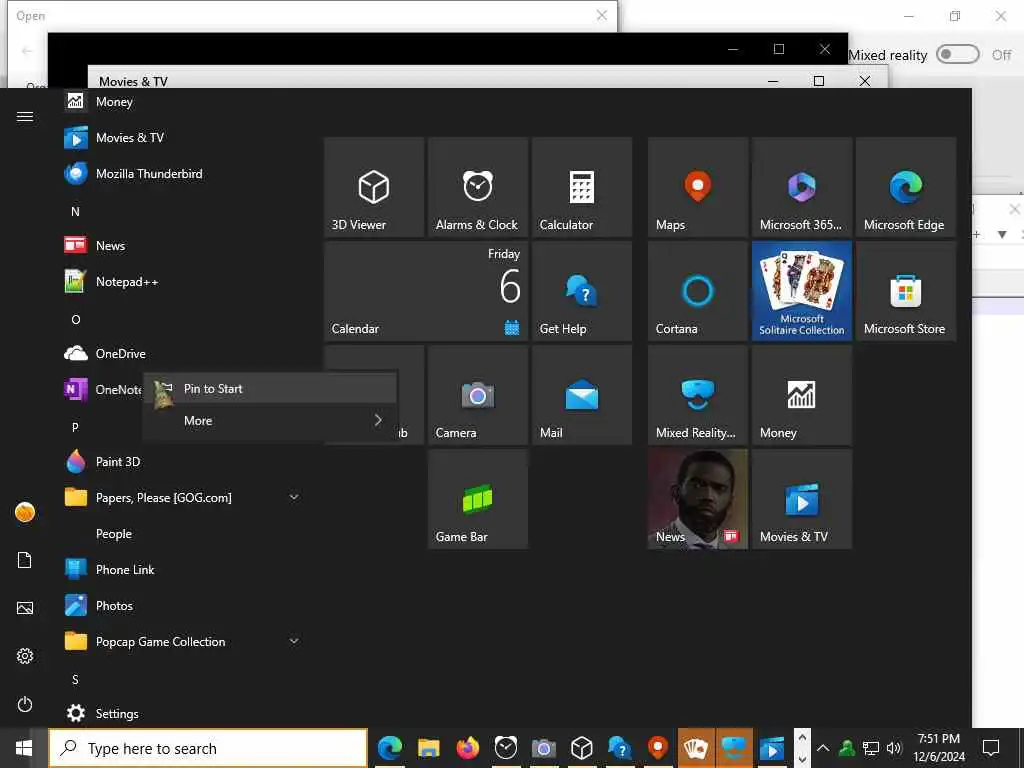Viewport: 1024px width, 768px height.
Task: Expand the Start menu hamburger navigation
Action: pos(25,116)
